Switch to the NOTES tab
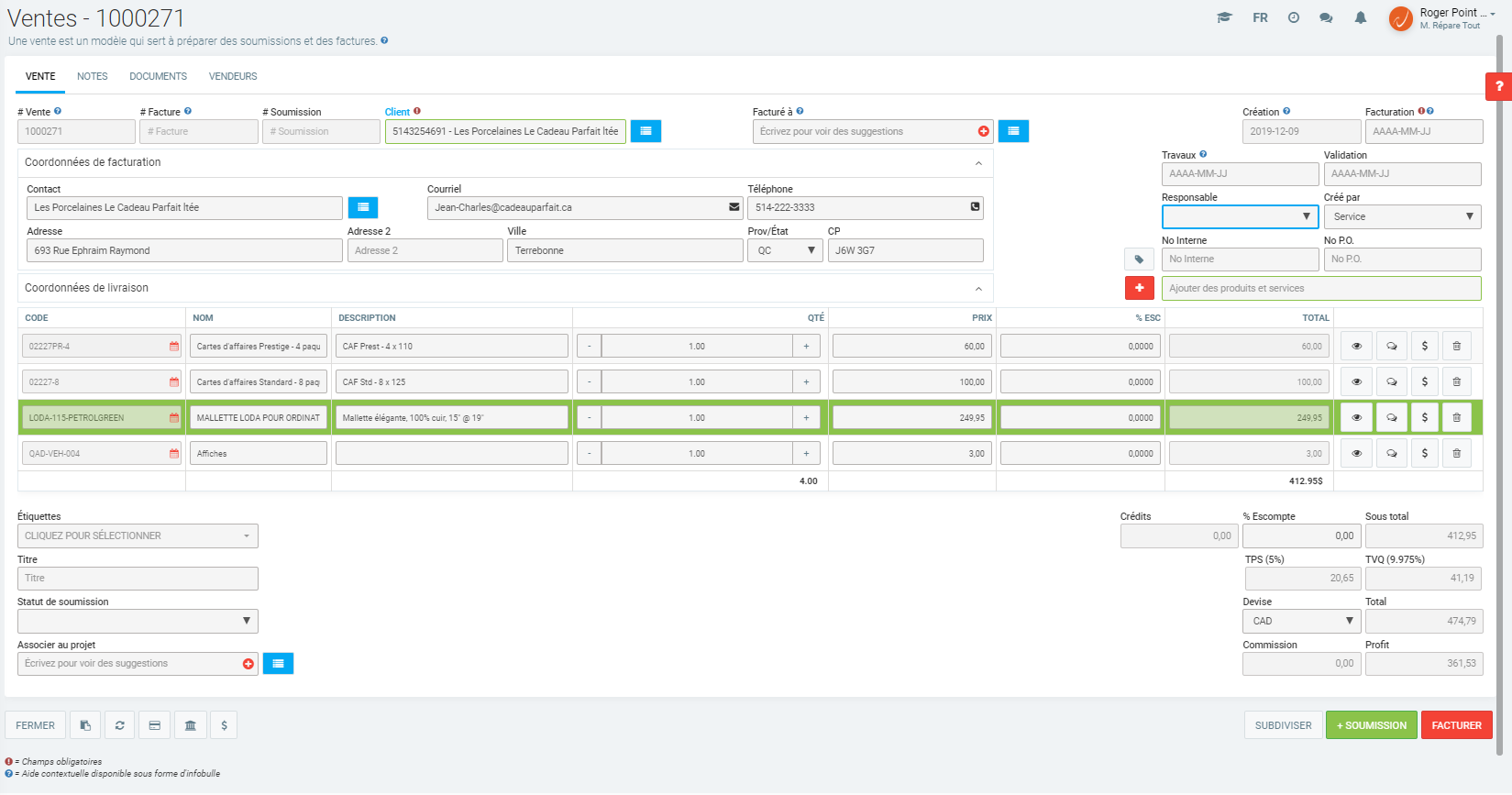 coord(92,76)
